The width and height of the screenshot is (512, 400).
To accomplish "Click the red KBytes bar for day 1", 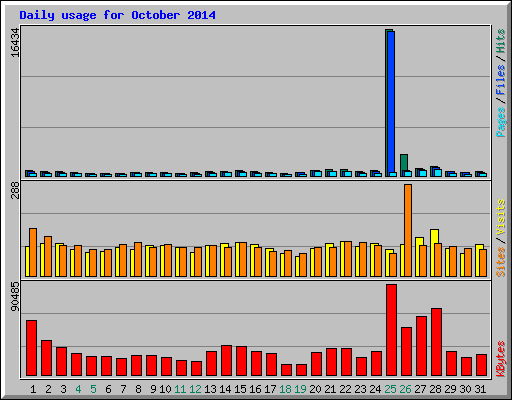I will (31, 348).
